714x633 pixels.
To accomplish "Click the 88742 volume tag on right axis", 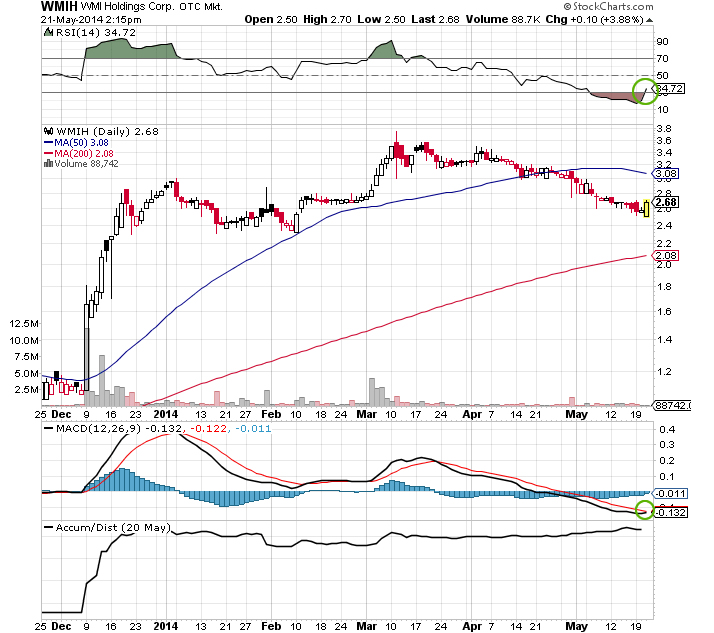I will [x=672, y=405].
